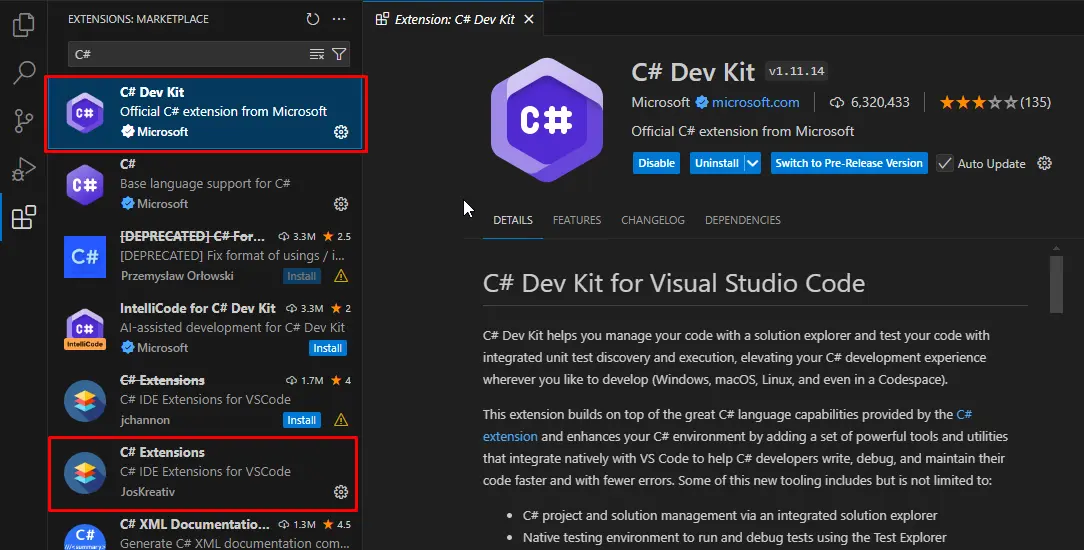Open the Explorer view in activity bar

(x=24, y=25)
